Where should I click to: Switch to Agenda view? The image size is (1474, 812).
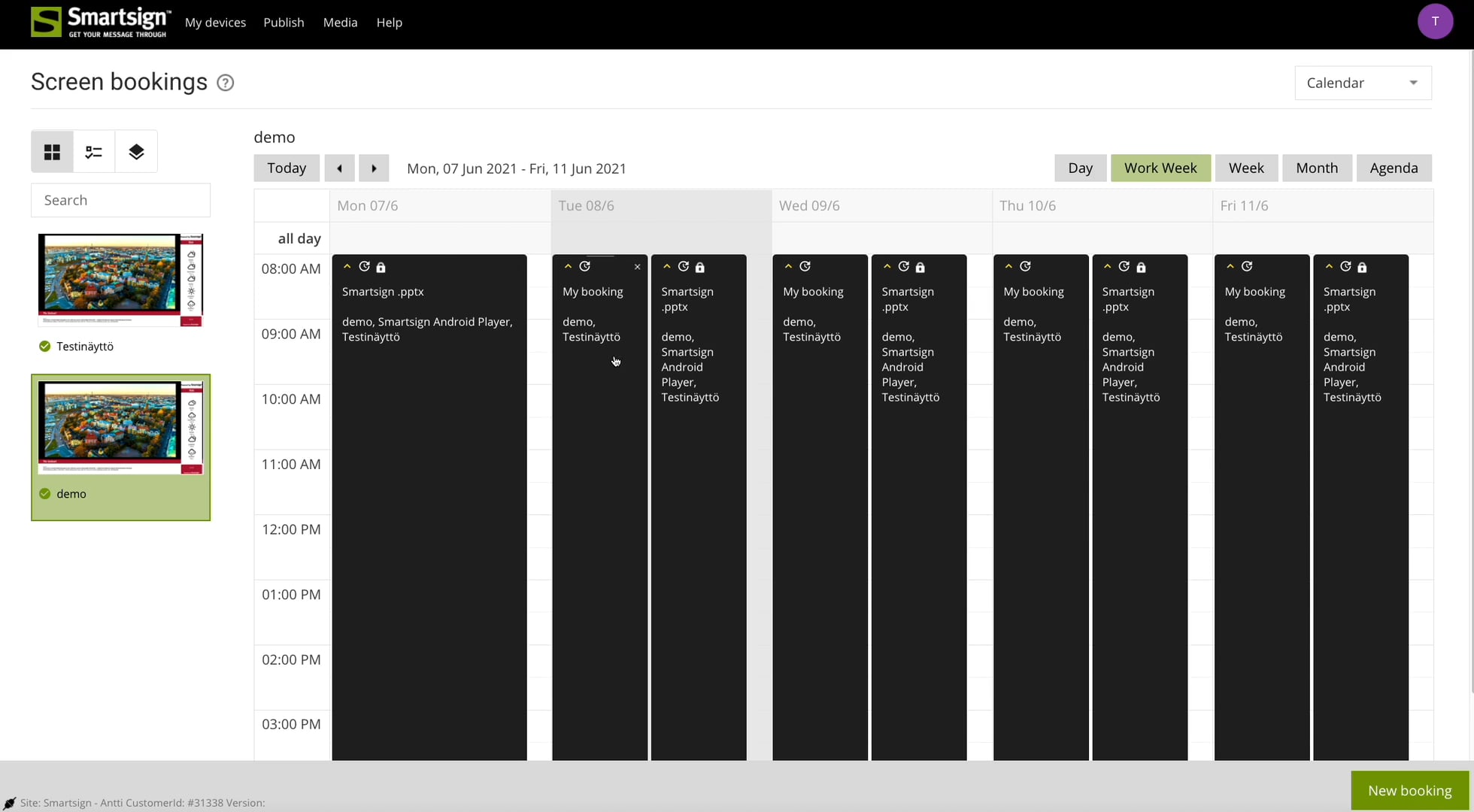(1394, 168)
